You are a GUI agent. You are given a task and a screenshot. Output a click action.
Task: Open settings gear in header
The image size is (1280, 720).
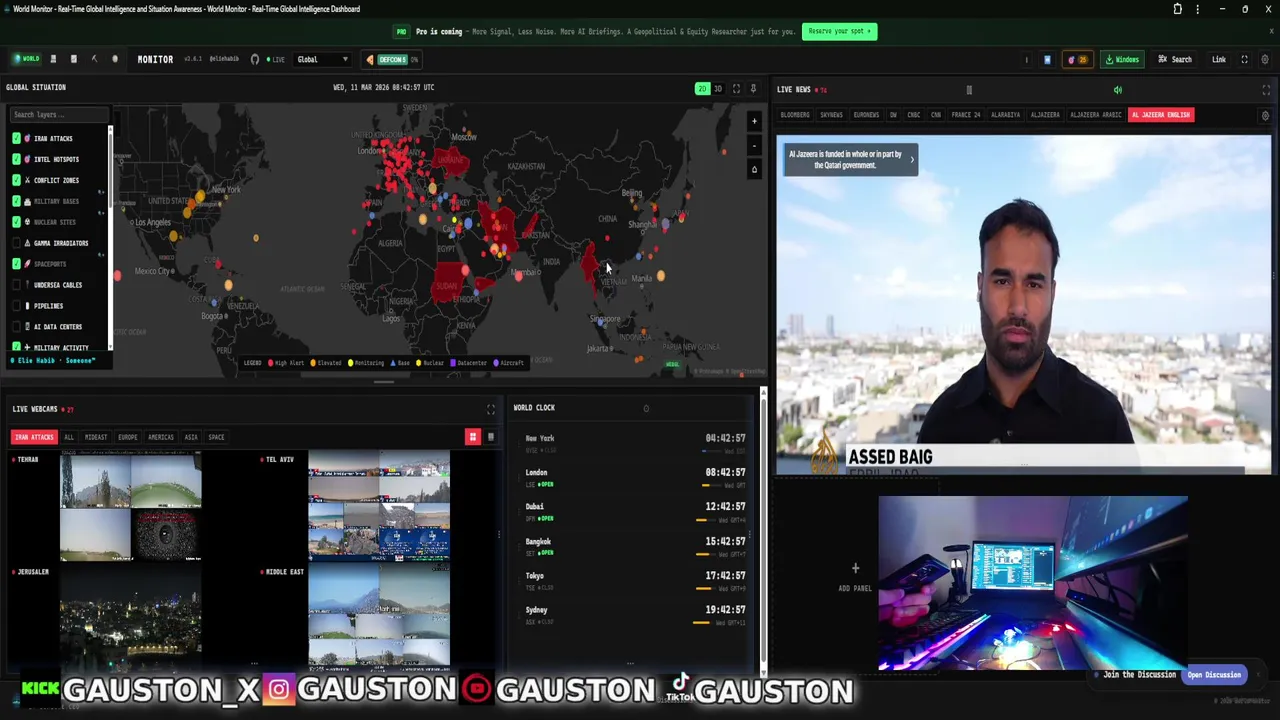(x=1265, y=59)
